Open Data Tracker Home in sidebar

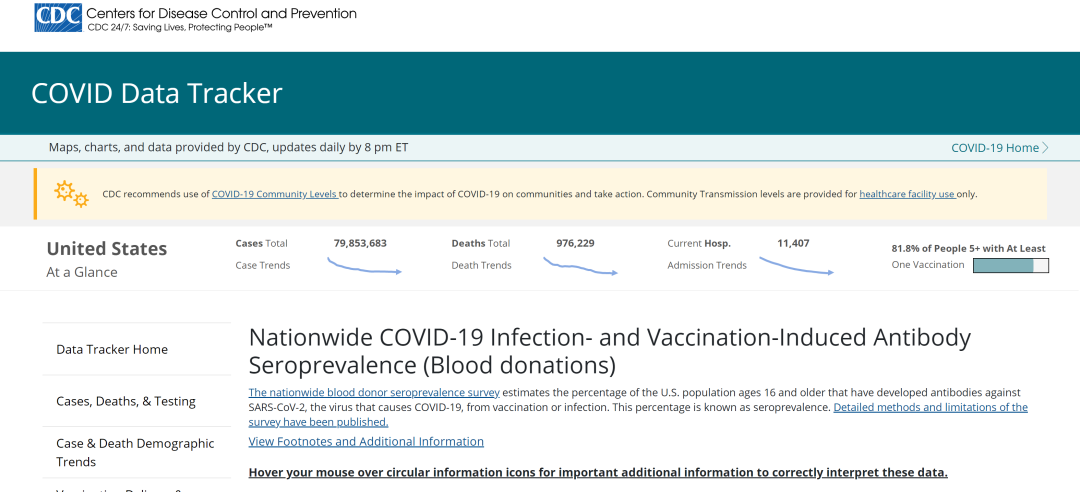point(112,349)
